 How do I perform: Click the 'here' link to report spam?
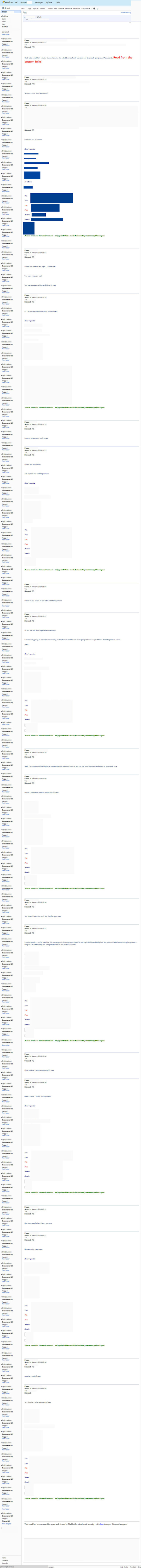click(102, 1524)
